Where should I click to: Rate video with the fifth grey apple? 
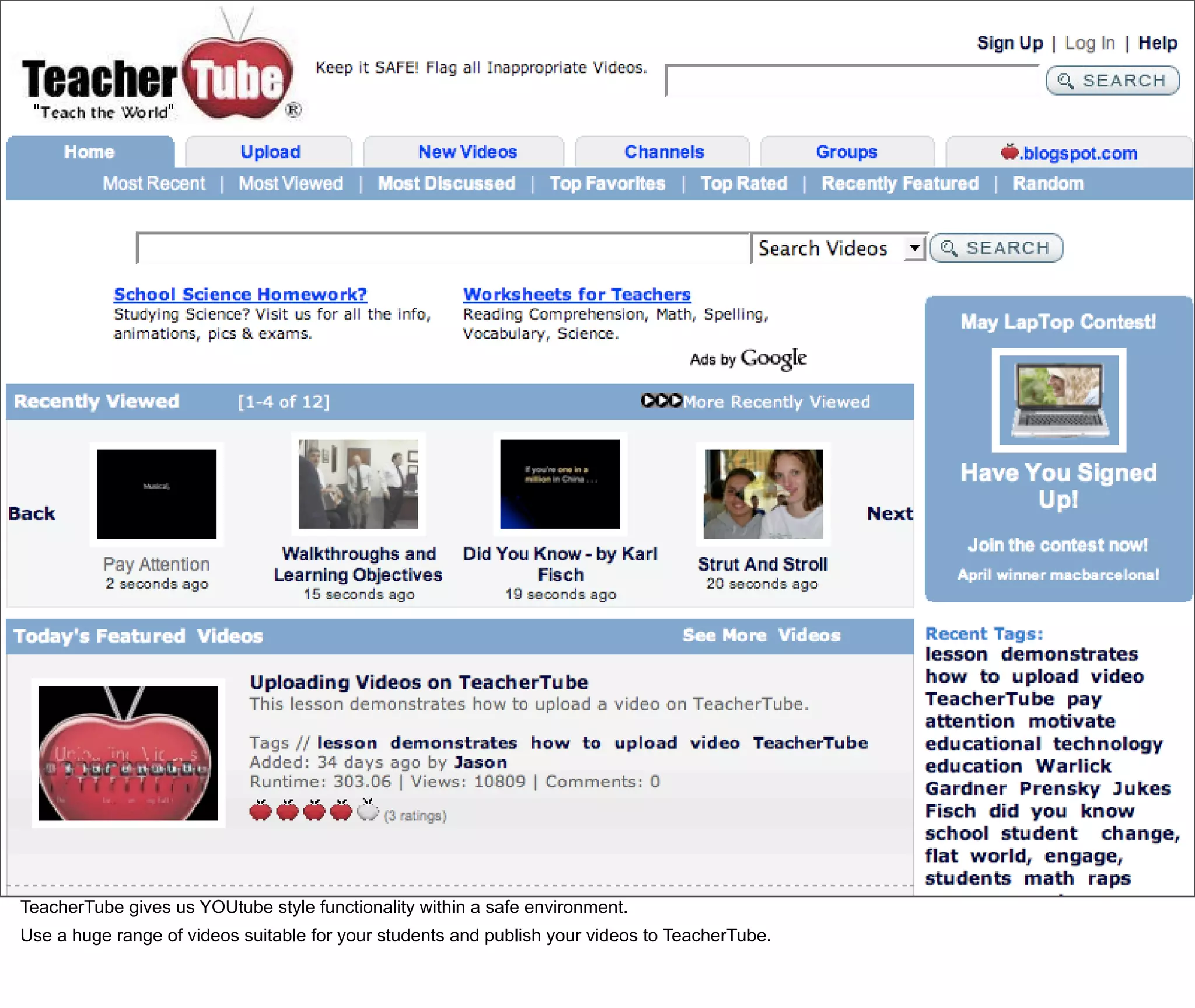pyautogui.click(x=368, y=810)
